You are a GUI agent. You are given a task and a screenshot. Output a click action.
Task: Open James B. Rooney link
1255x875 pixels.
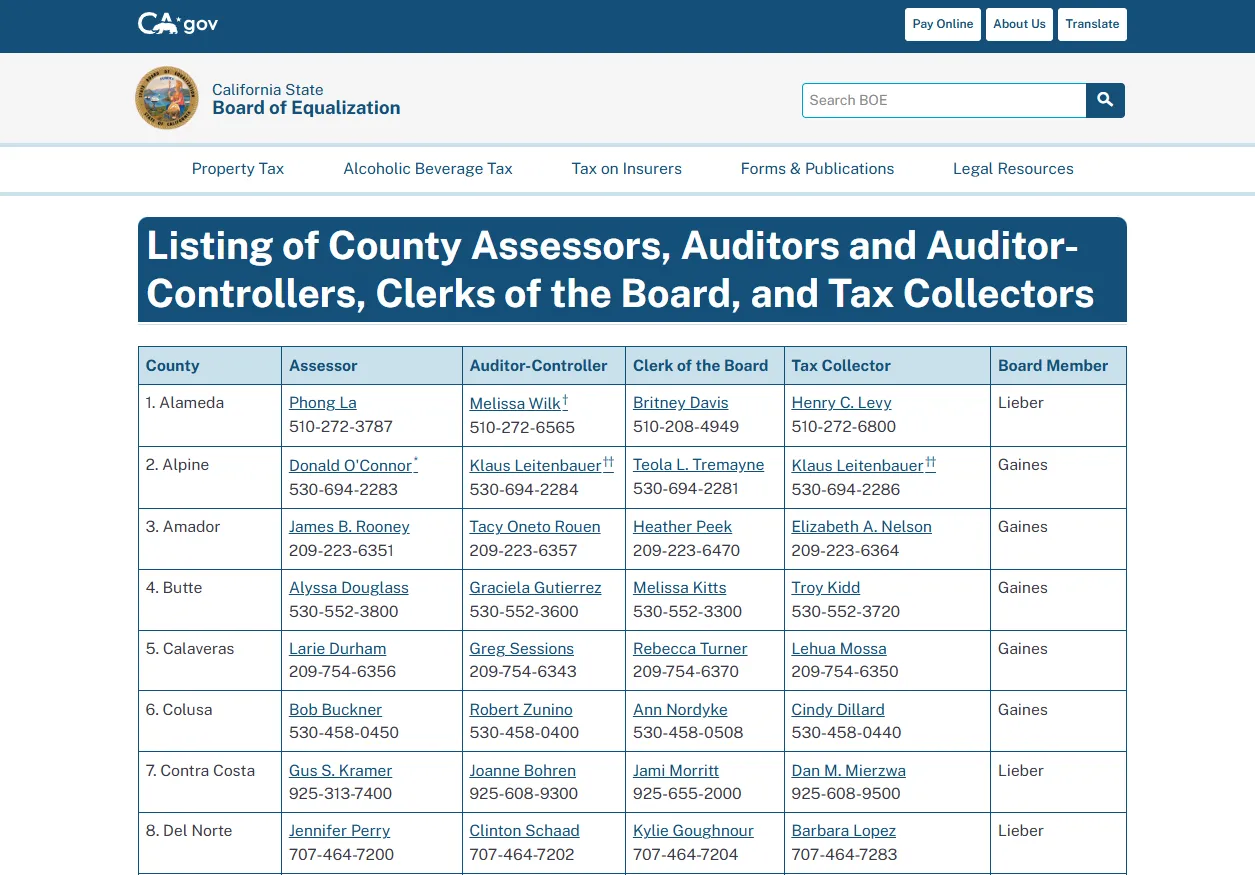[349, 527]
